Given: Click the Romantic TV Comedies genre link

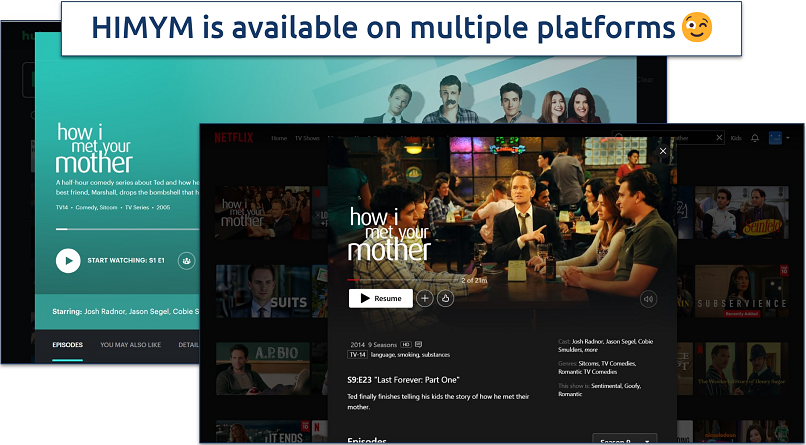Looking at the screenshot, I should coord(588,372).
